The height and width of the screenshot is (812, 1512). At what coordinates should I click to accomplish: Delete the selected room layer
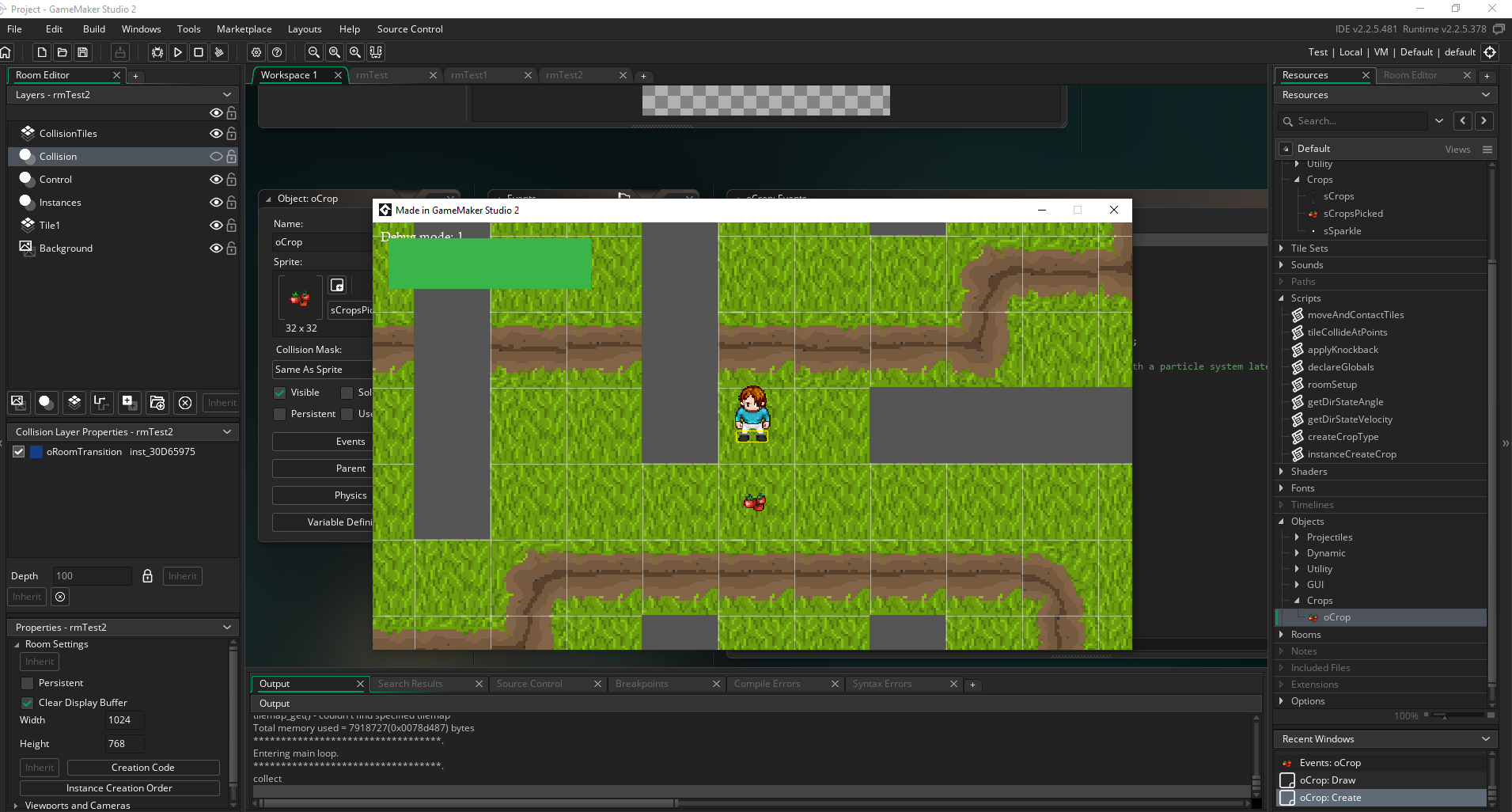click(x=184, y=403)
